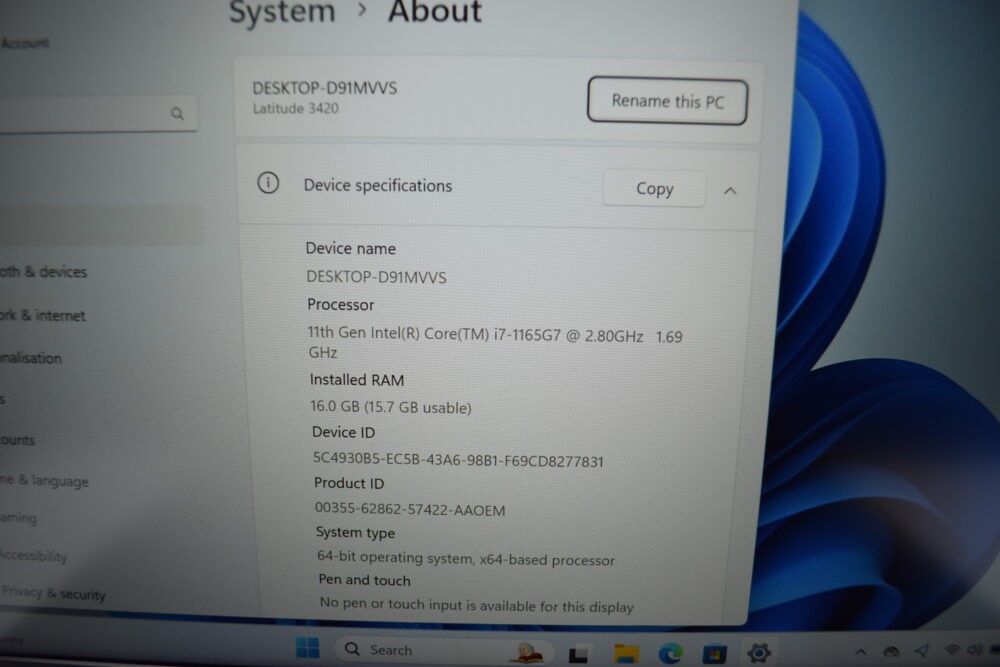Open the Windows Start menu

point(307,648)
